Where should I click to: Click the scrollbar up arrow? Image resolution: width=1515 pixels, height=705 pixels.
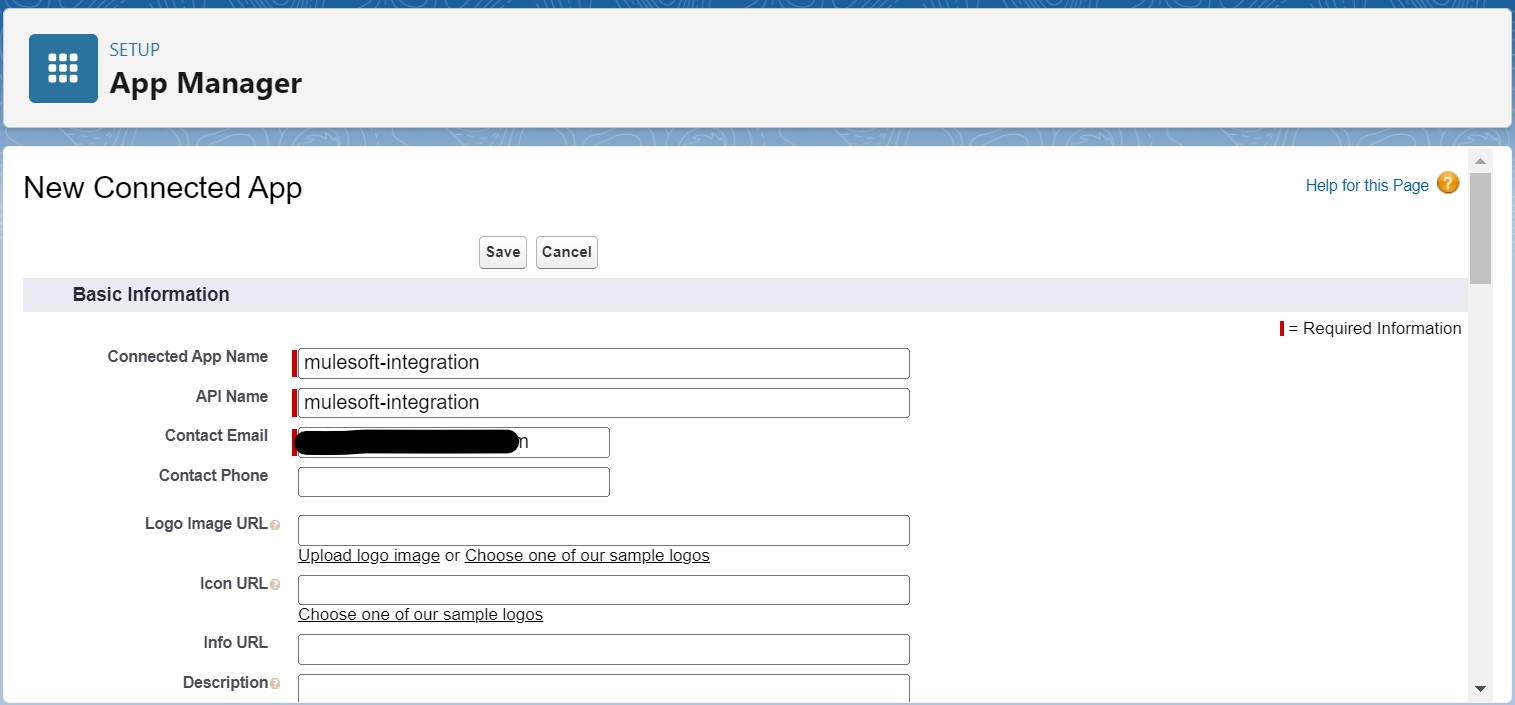tap(1480, 161)
